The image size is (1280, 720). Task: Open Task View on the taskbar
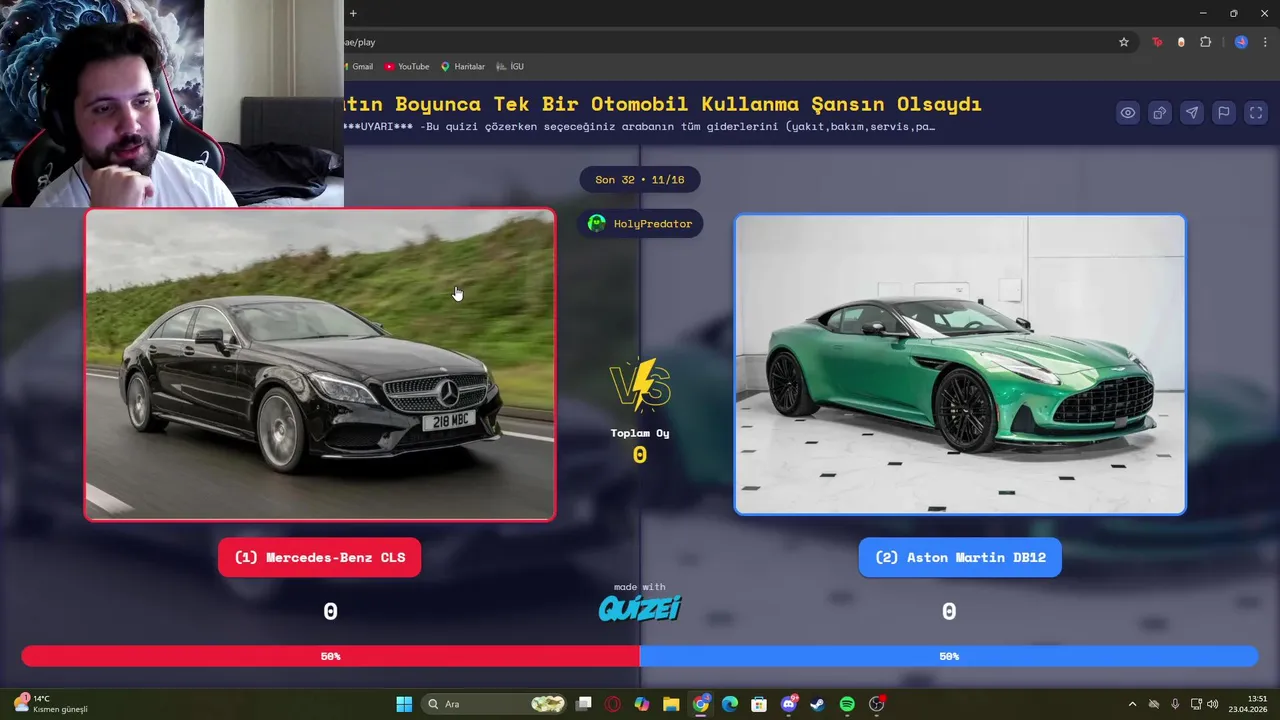(x=584, y=704)
